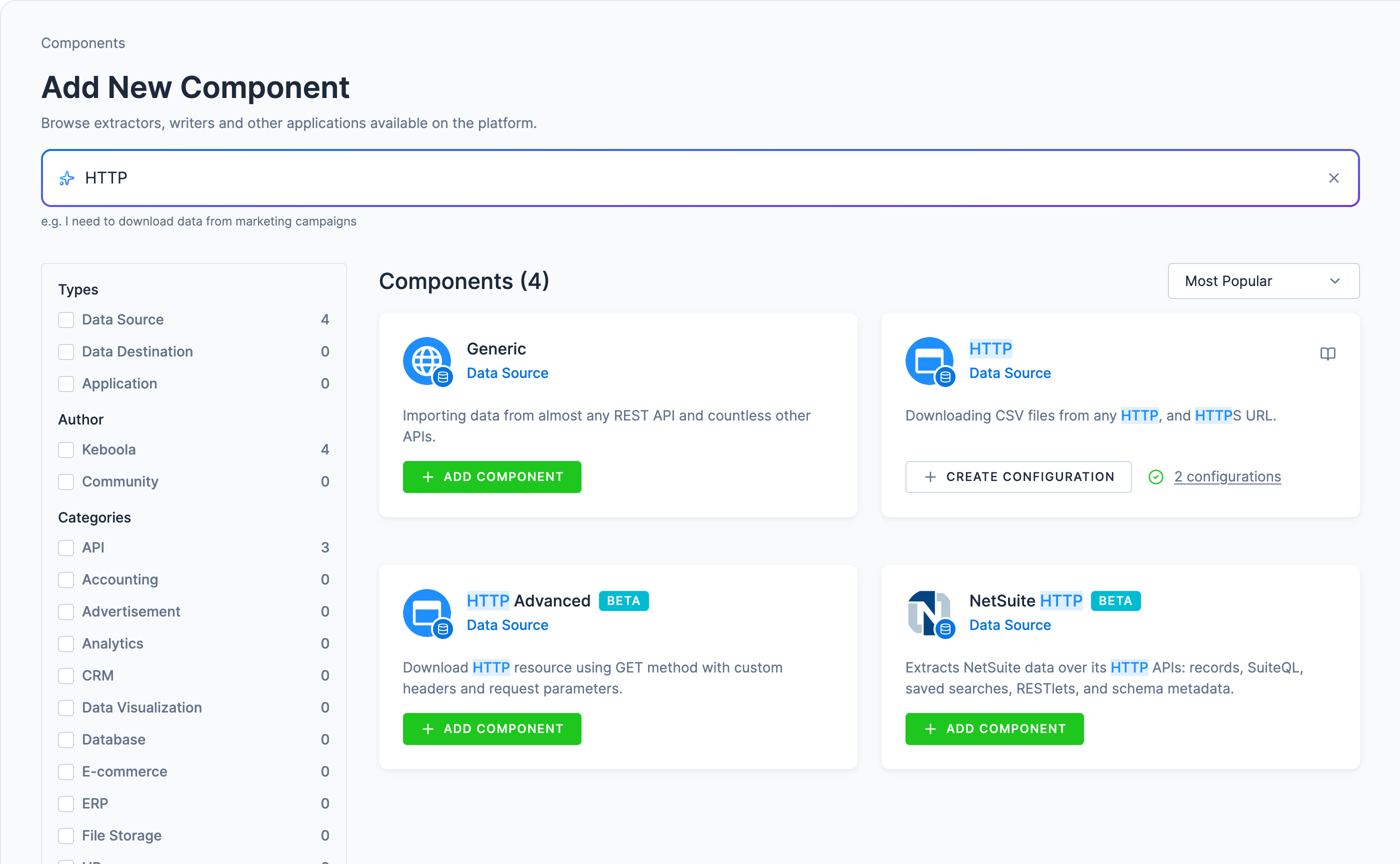The image size is (1400, 864).
Task: Toggle the Database category checkbox
Action: coord(66,740)
